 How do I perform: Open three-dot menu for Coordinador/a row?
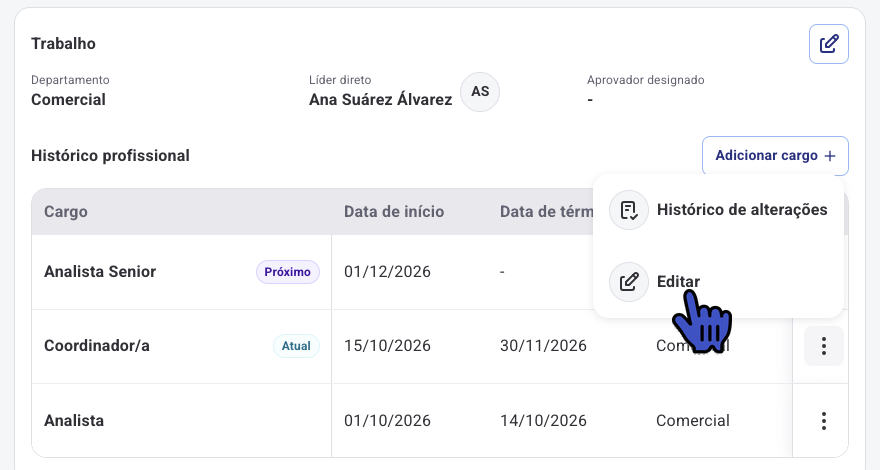(823, 346)
